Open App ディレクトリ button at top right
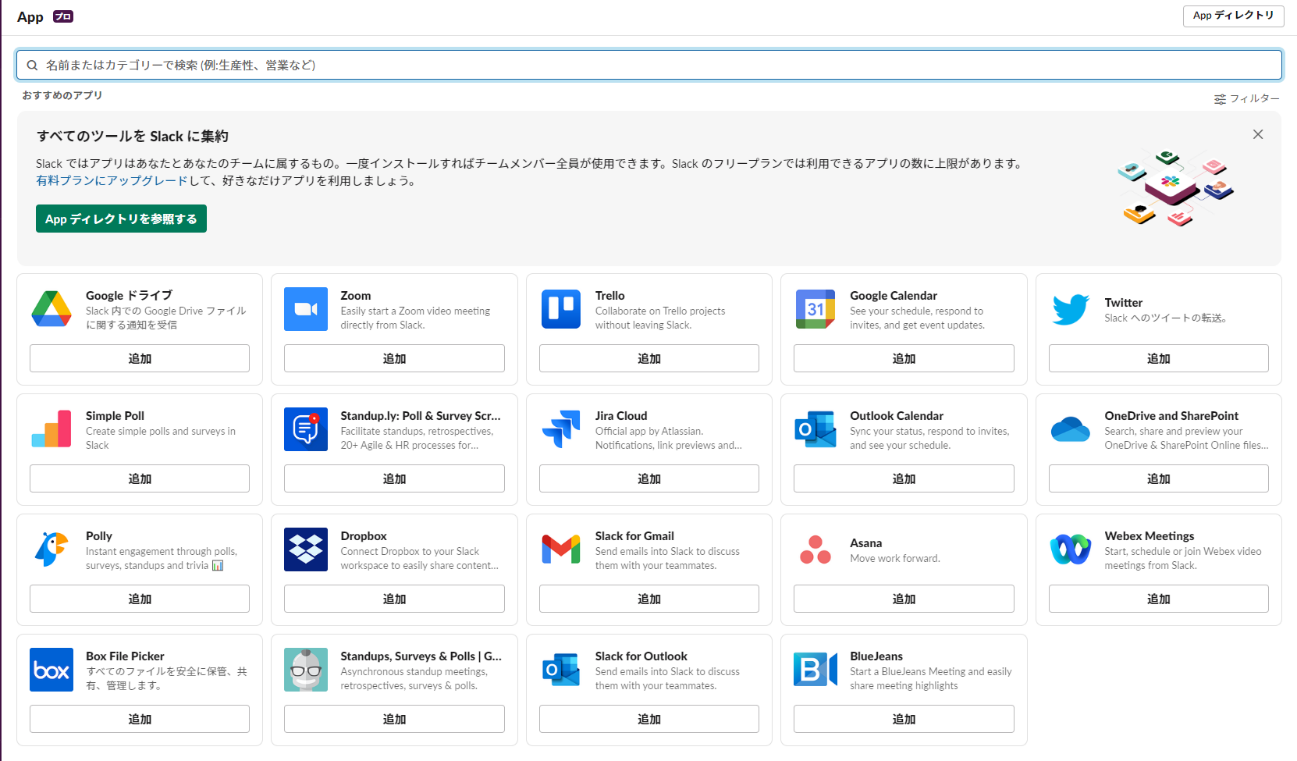The width and height of the screenshot is (1297, 761). point(1232,16)
